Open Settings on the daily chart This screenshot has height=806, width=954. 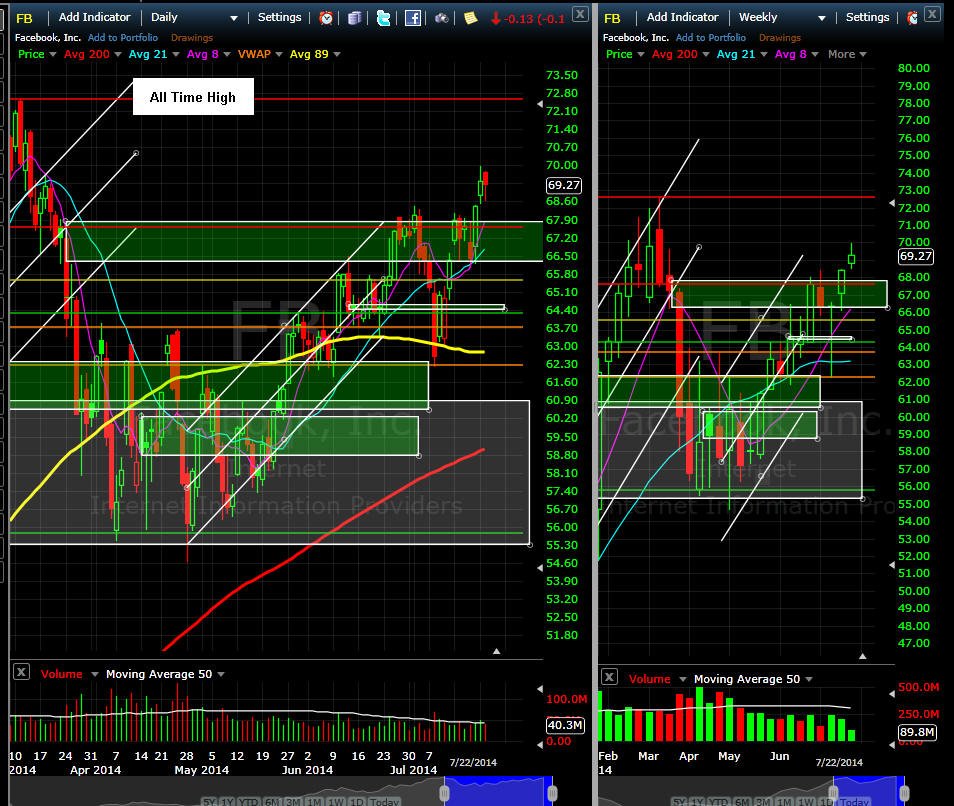tap(279, 17)
